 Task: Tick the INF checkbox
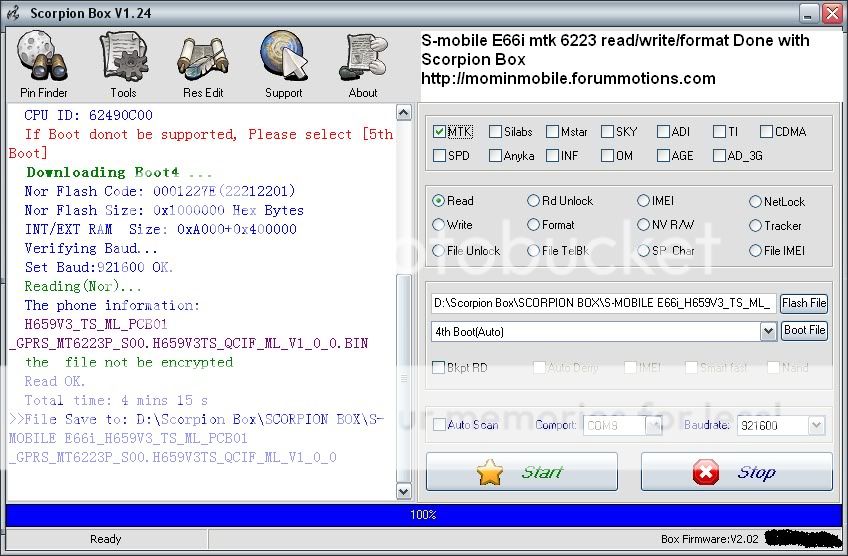point(552,156)
